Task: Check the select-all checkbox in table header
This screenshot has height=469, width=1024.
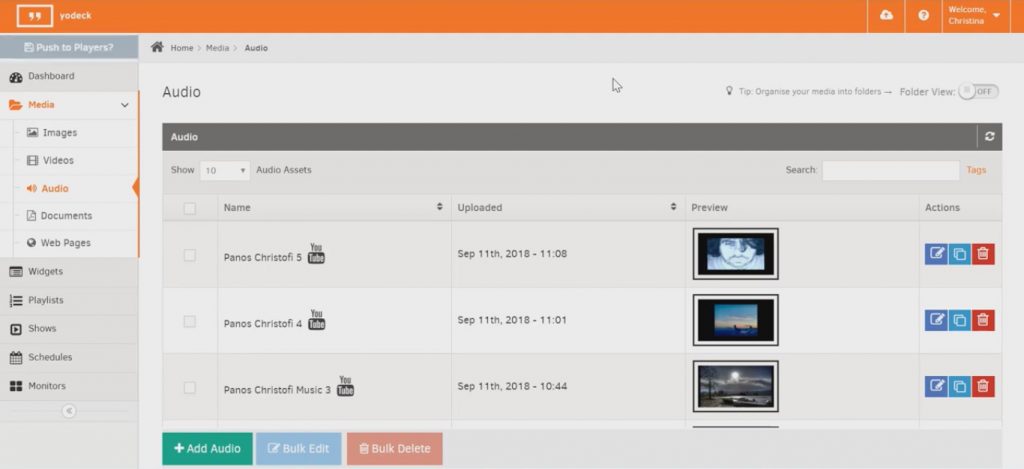Action: 189,208
